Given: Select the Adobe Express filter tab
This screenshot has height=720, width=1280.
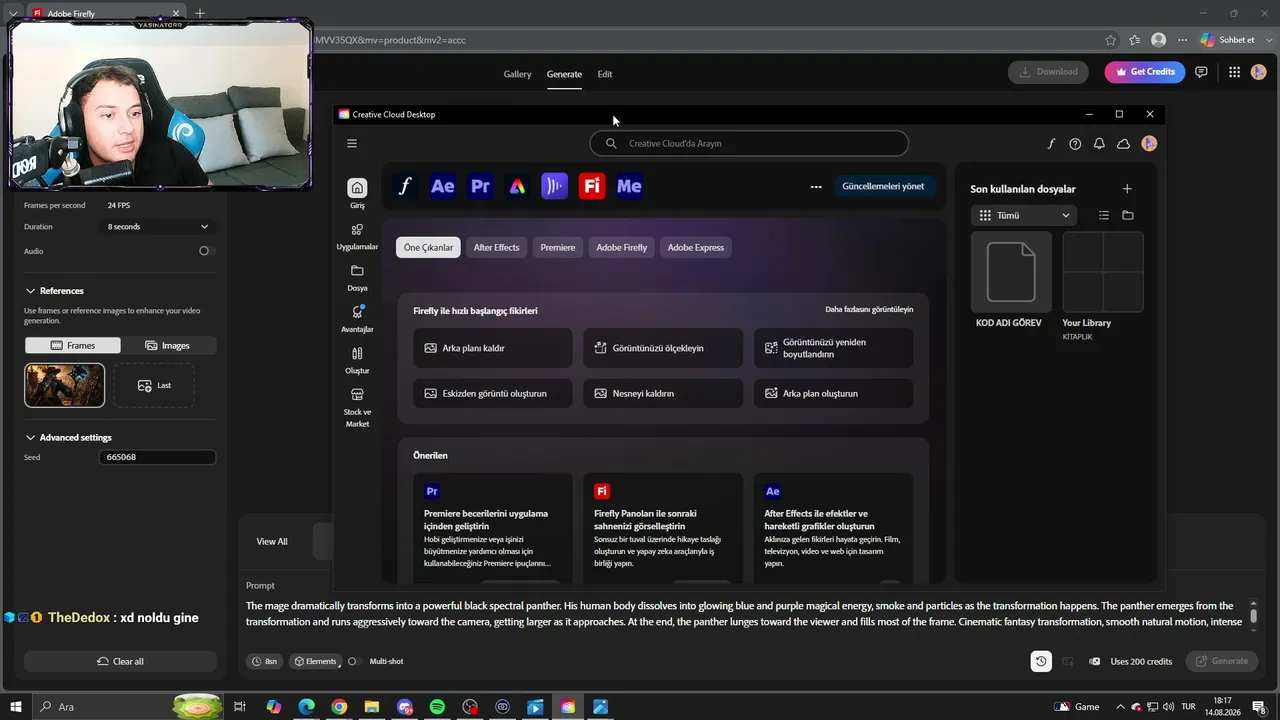Looking at the screenshot, I should [696, 247].
